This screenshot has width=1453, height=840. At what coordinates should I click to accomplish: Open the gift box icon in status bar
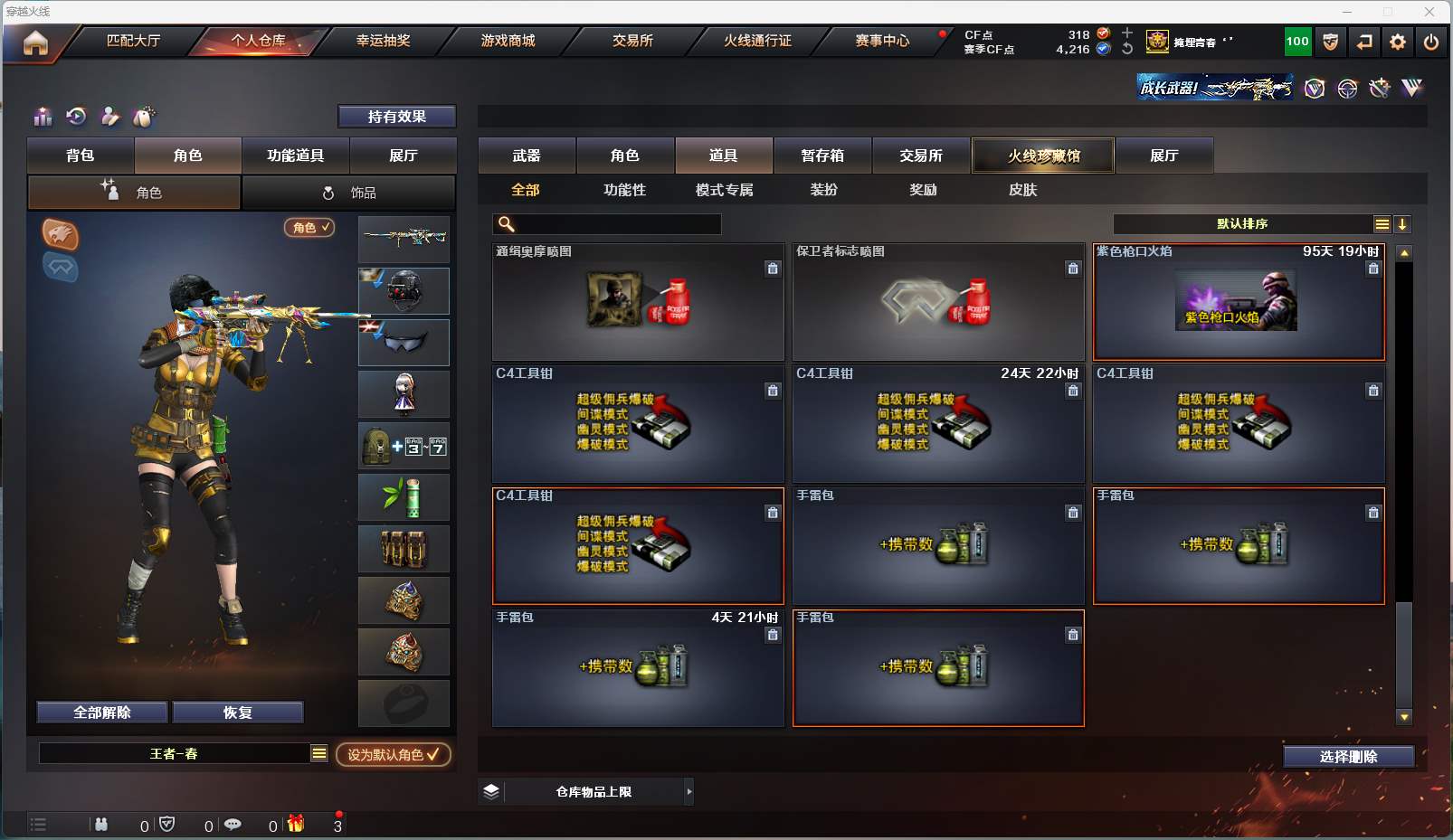(x=296, y=824)
